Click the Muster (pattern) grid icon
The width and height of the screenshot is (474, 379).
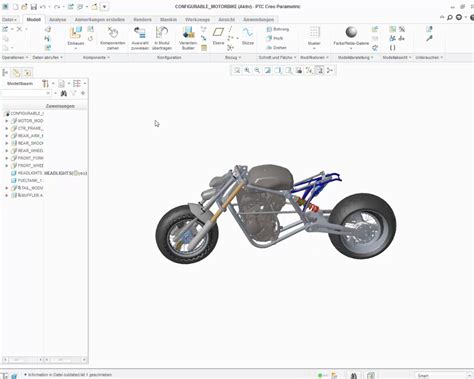pos(314,33)
